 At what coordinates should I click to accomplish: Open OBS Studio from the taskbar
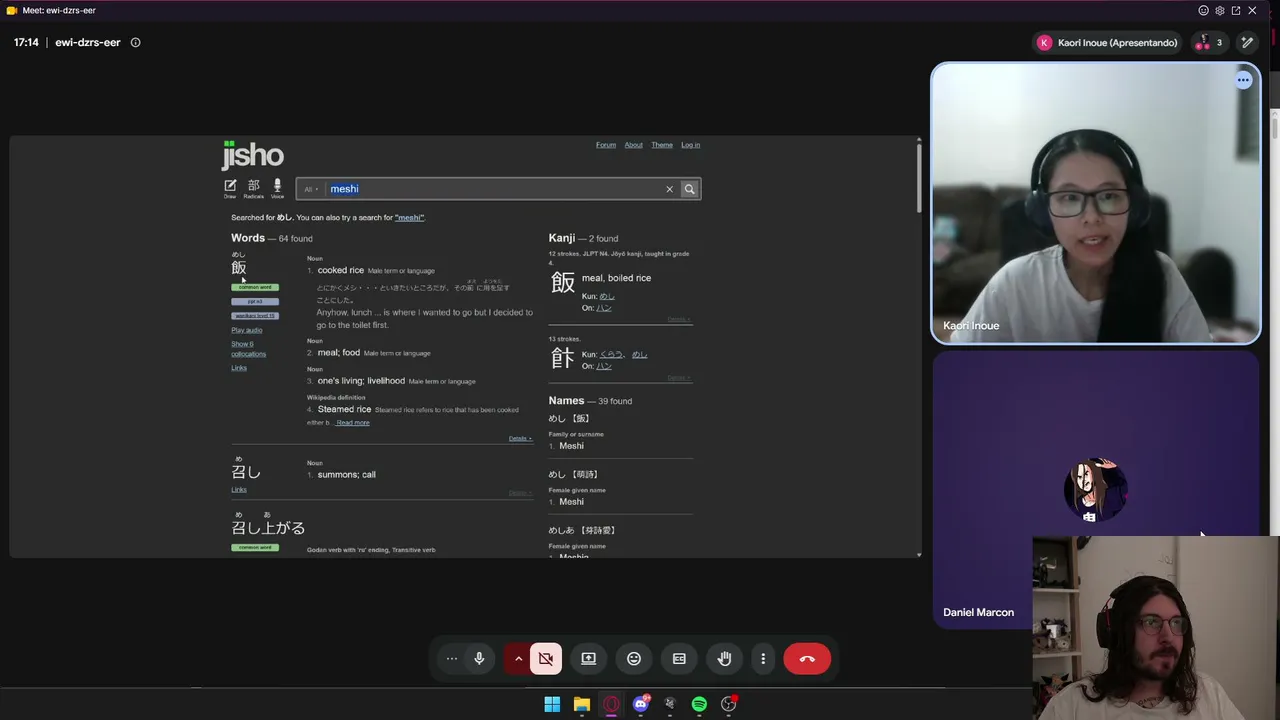tap(729, 704)
